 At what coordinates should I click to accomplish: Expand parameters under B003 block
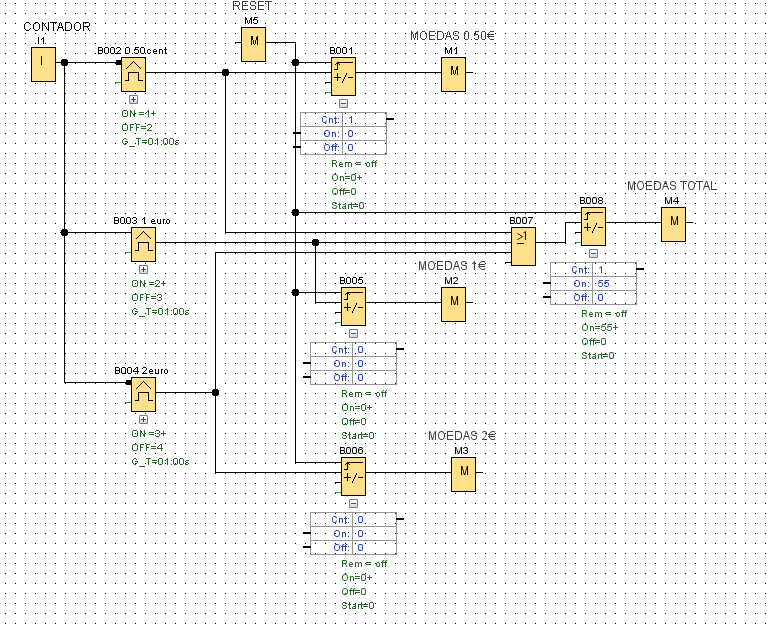143,269
